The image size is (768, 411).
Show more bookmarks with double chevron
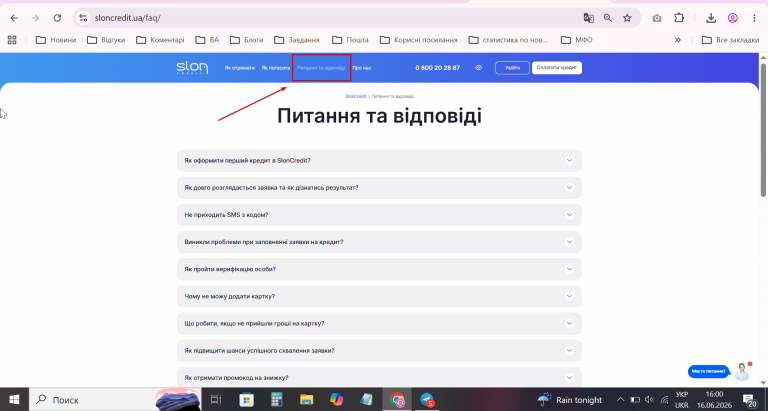pos(678,40)
